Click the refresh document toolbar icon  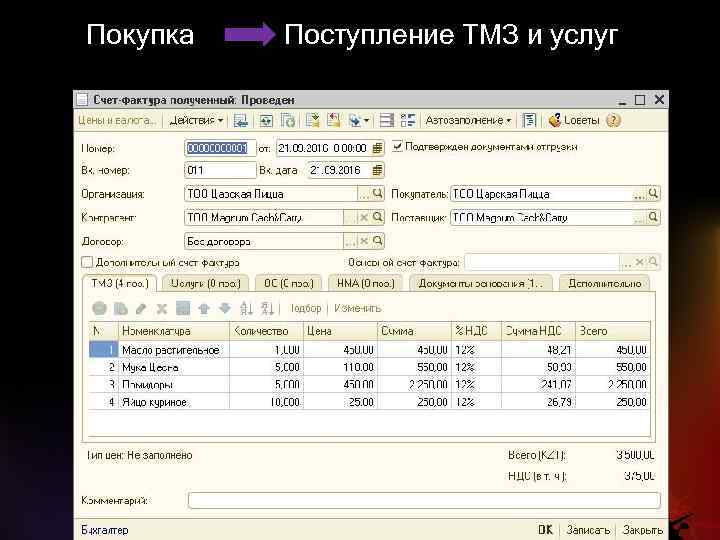pyautogui.click(x=288, y=120)
